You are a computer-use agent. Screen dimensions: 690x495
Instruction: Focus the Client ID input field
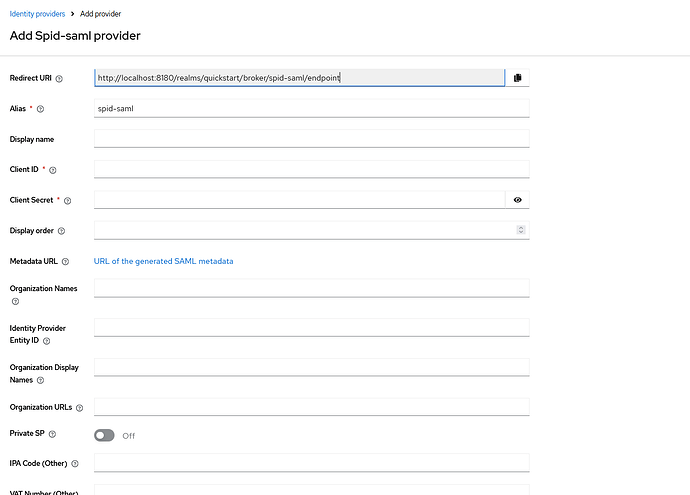click(312, 169)
